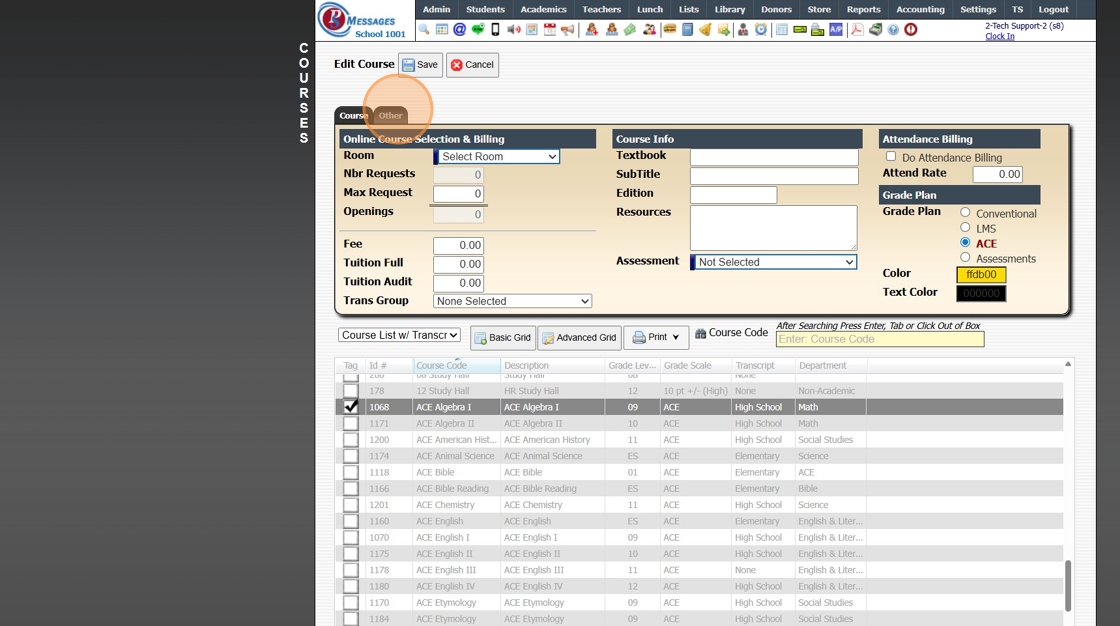Viewport: 1120px width, 626px height.
Task: Click the note with green arrow icon
Action: point(724,29)
